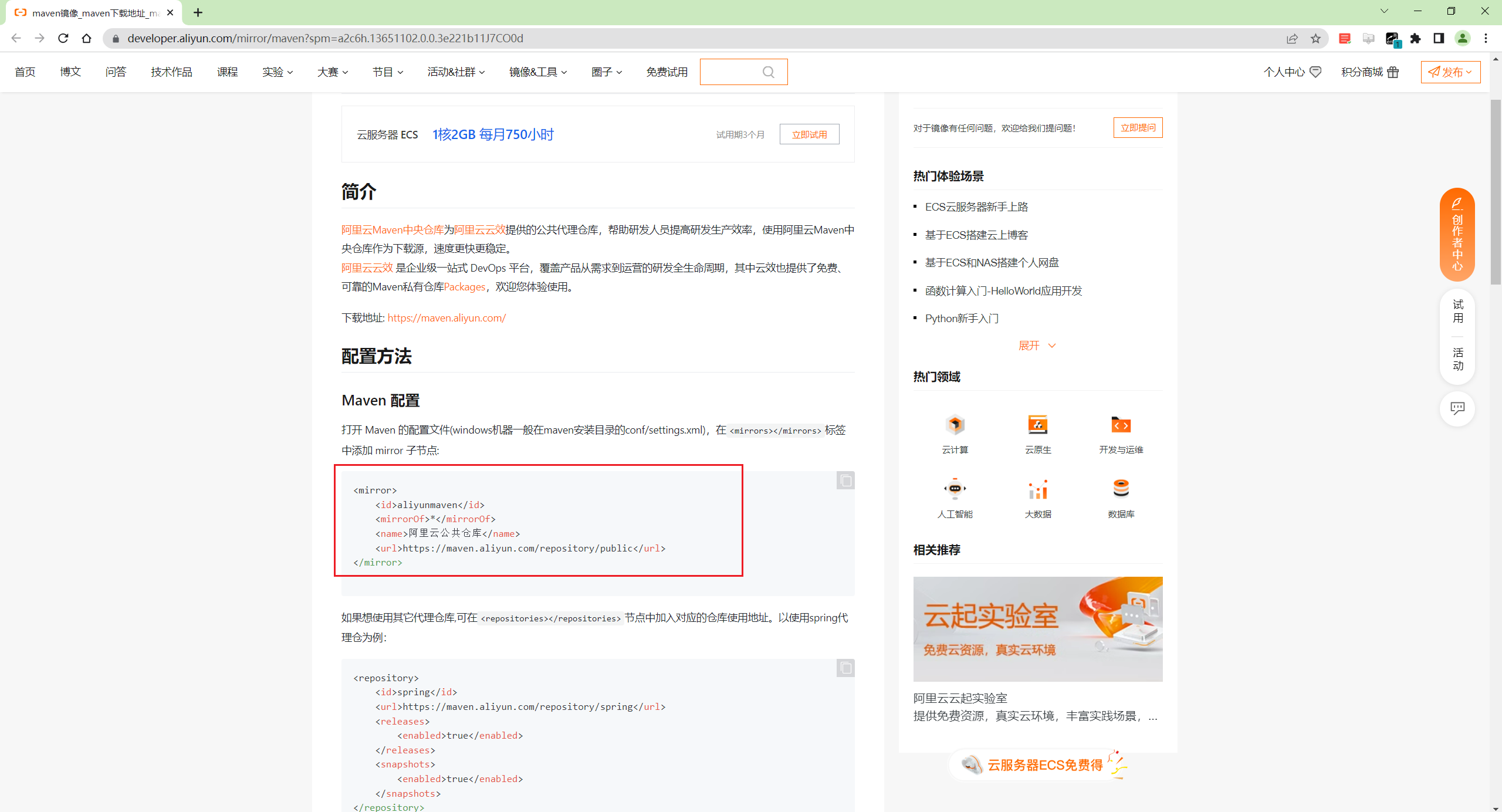1502x812 pixels.
Task: Open the Packages link
Action: click(x=464, y=286)
